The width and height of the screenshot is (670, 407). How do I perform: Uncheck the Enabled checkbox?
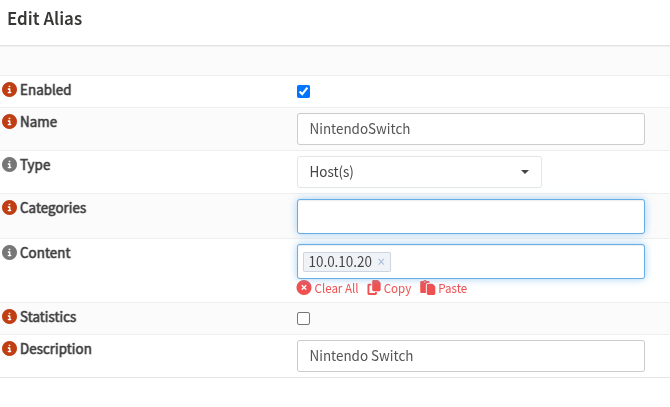(303, 91)
